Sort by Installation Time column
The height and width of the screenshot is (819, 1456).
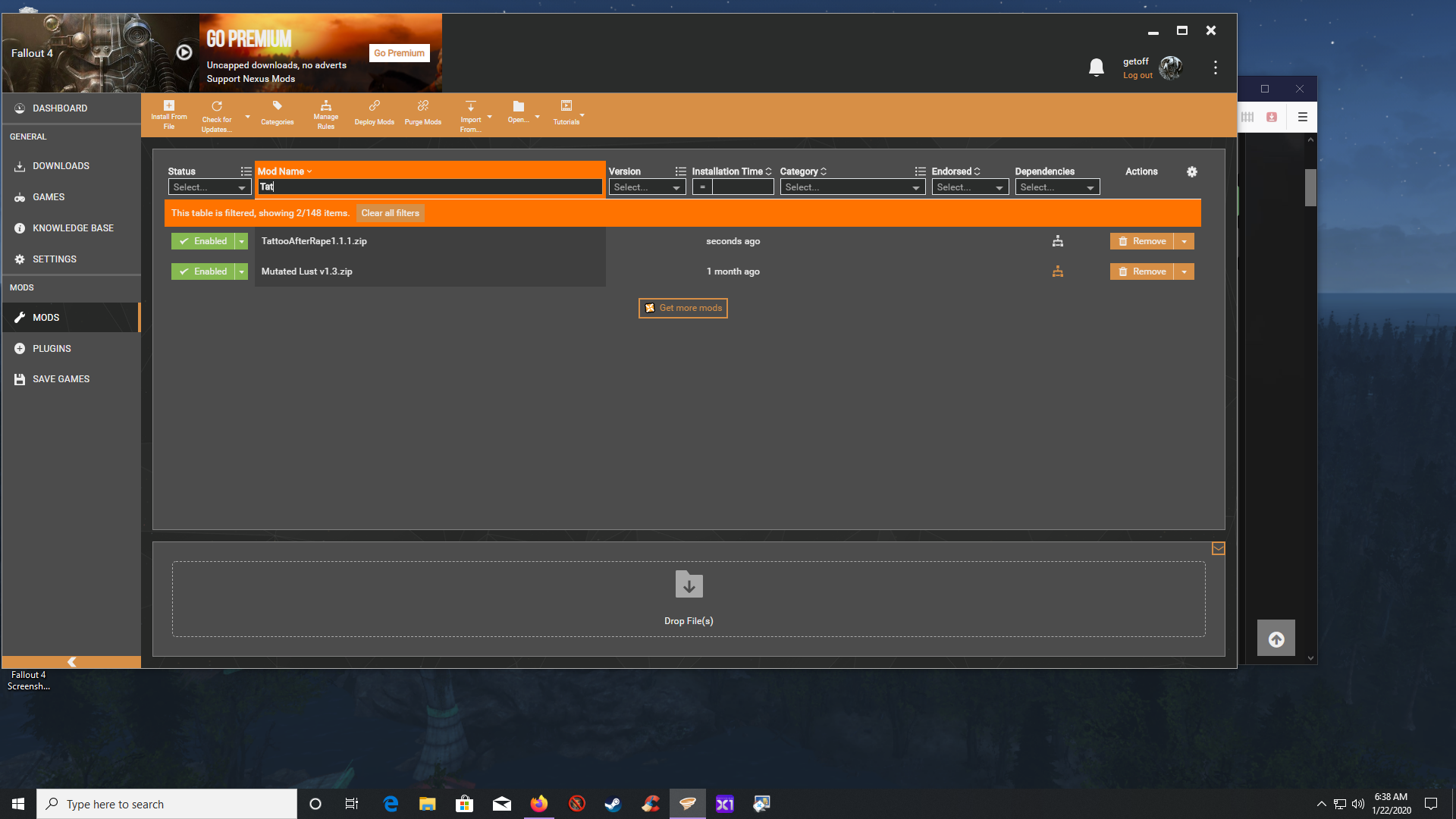(731, 171)
